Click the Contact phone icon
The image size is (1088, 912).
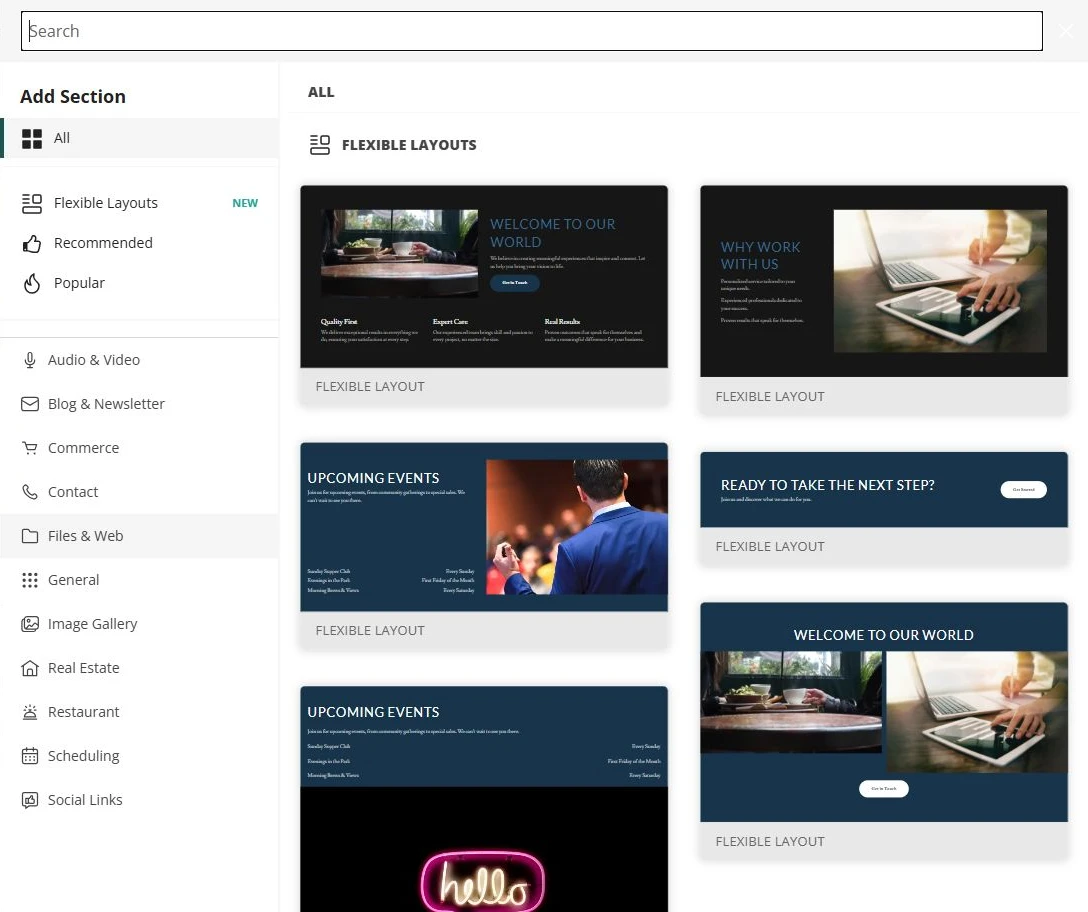(30, 492)
